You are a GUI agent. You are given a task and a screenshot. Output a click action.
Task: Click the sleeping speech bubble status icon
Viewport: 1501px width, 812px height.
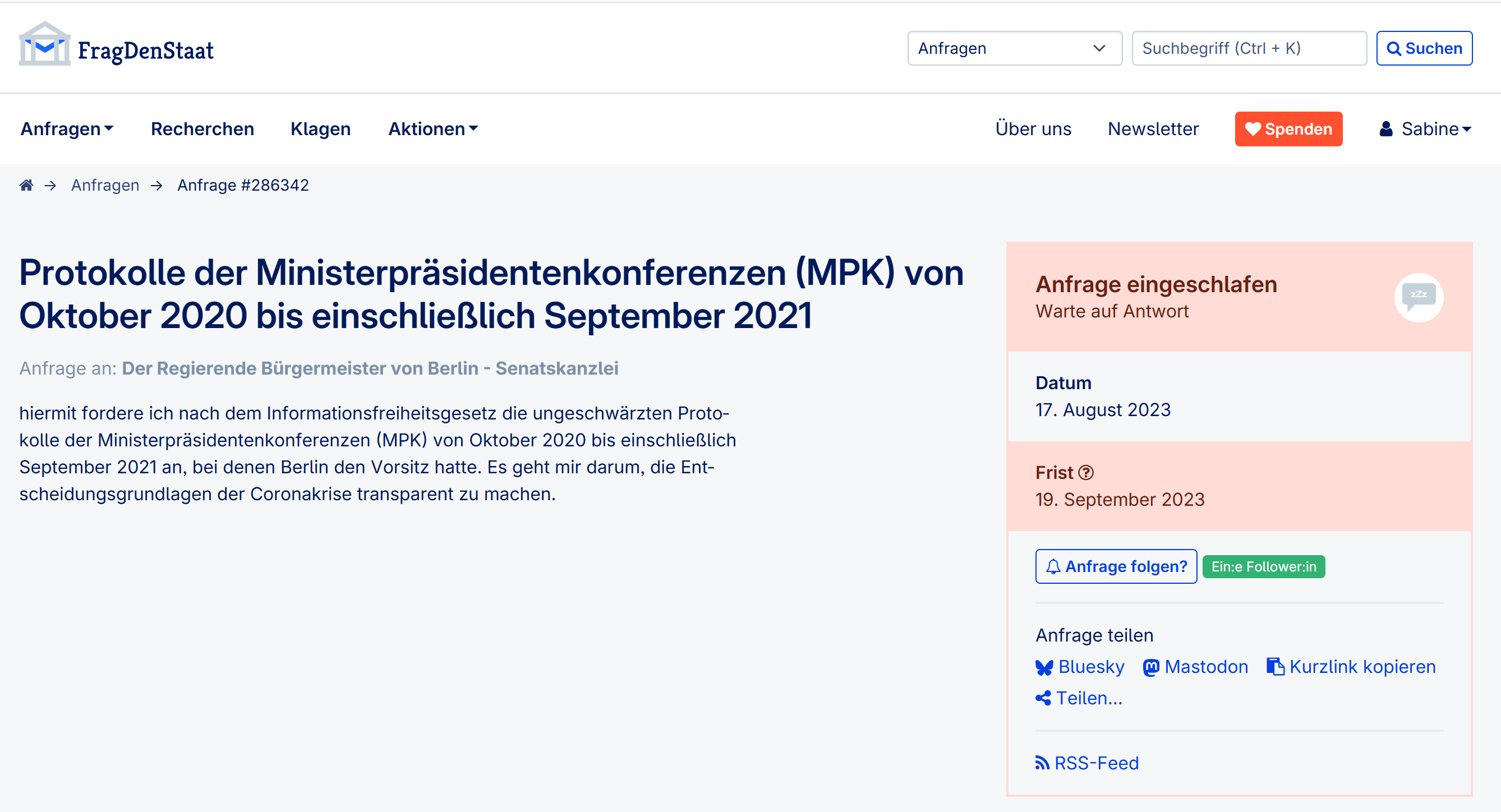click(x=1417, y=297)
